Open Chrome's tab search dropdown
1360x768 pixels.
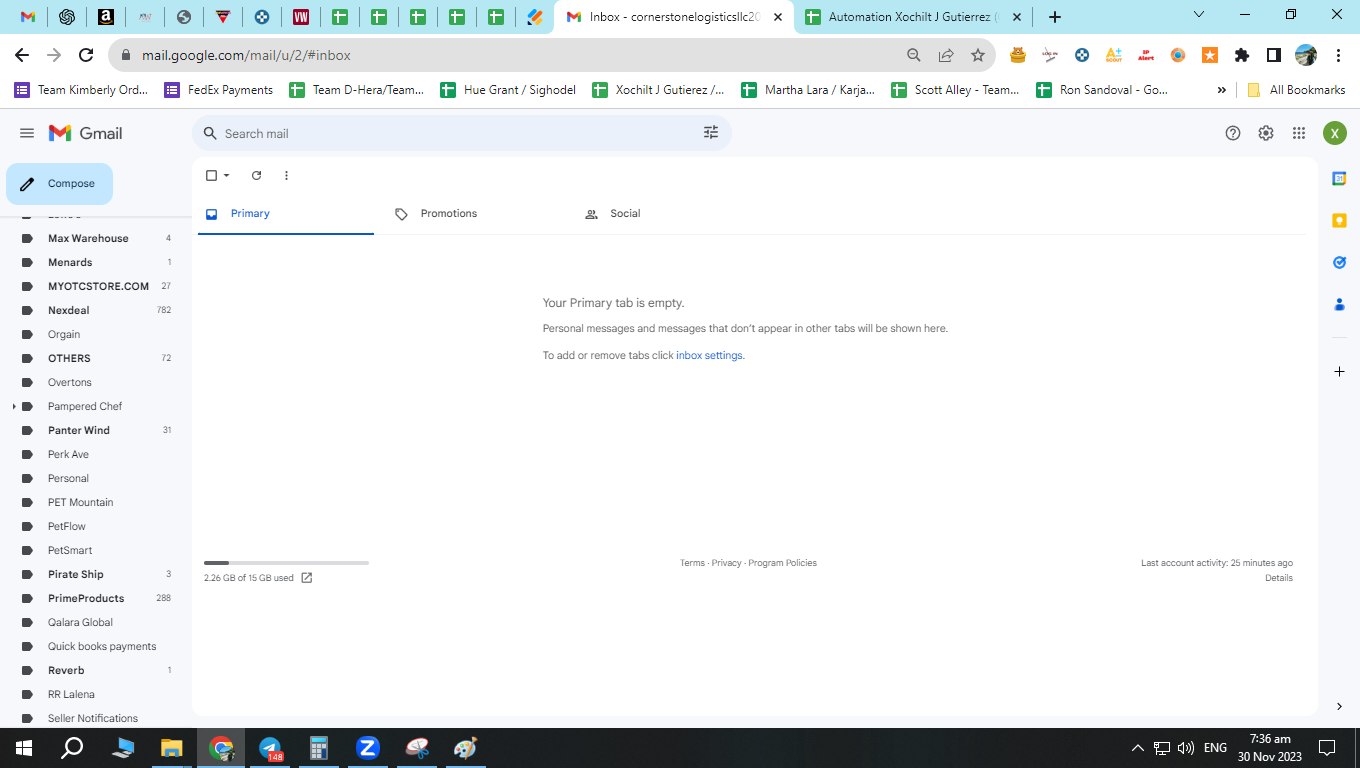click(x=1200, y=15)
